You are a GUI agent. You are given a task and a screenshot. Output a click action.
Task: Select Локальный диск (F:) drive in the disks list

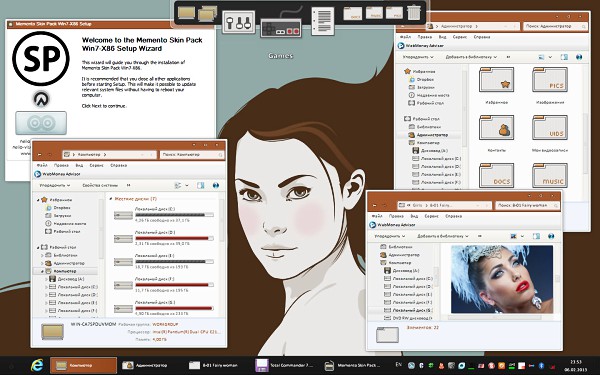pyautogui.click(x=164, y=285)
